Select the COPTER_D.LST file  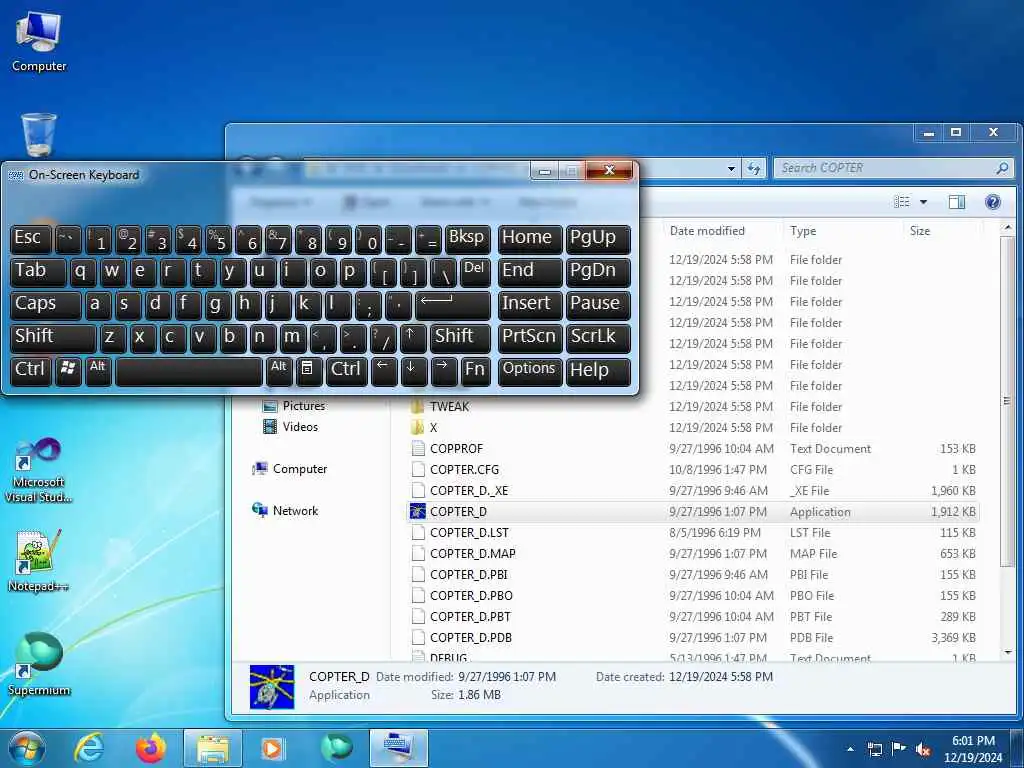click(460, 532)
